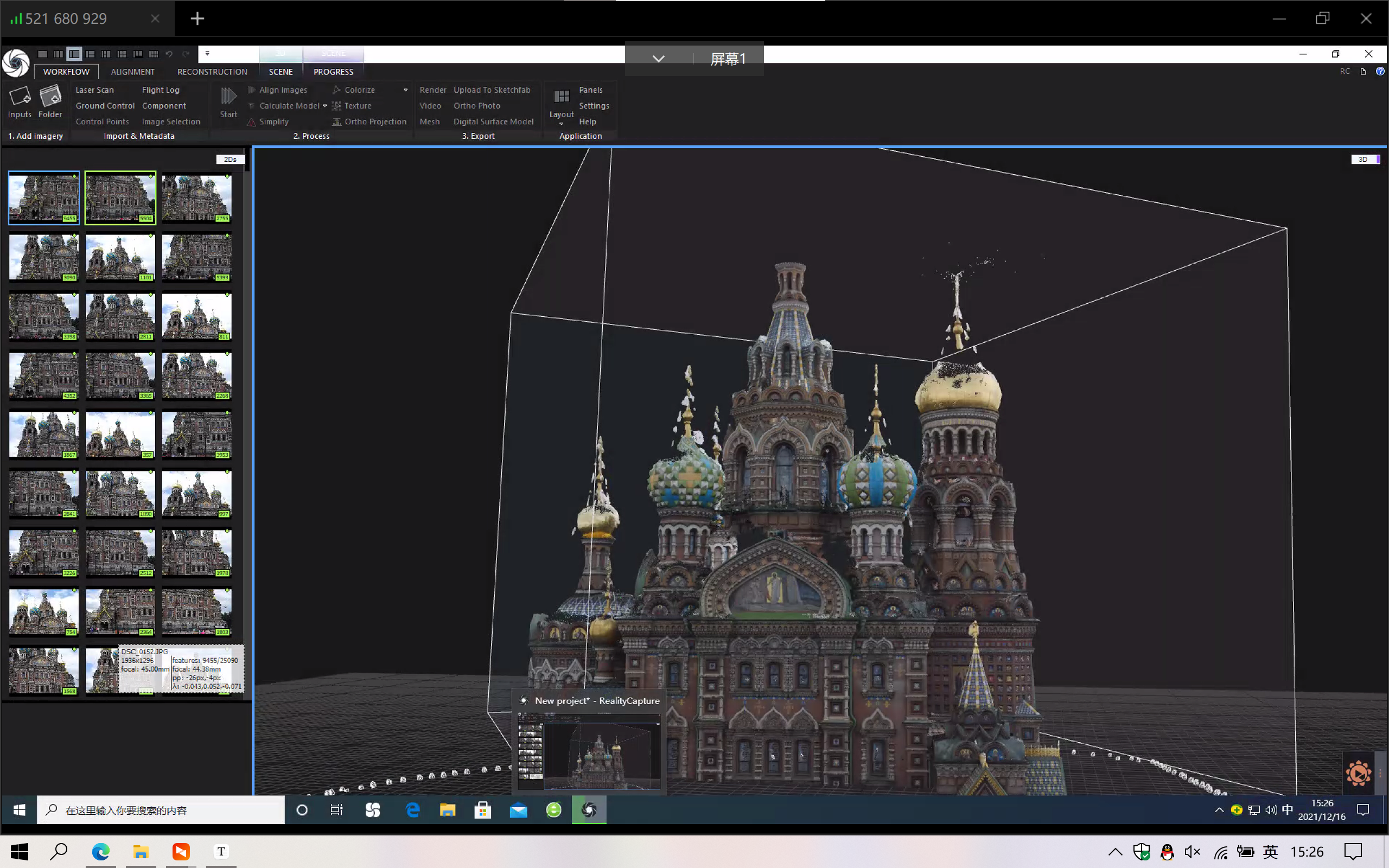Expand the Calculate Model dropdown arrow
The width and height of the screenshot is (1389, 868).
[x=325, y=106]
